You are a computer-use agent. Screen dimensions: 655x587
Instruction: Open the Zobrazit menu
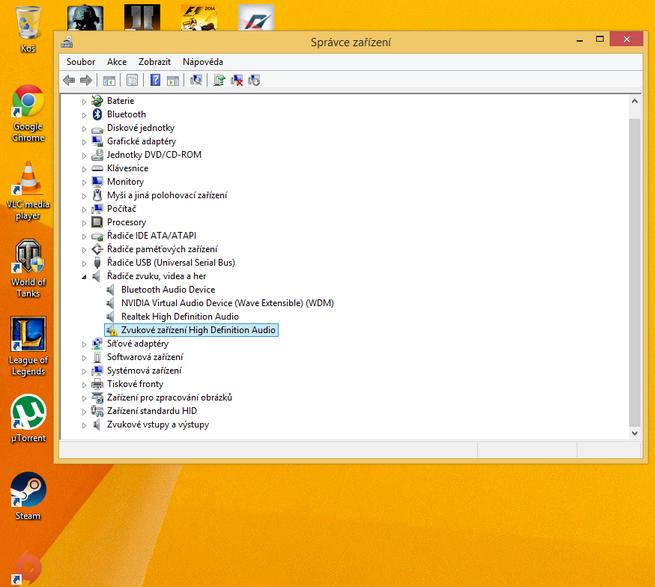coord(155,62)
